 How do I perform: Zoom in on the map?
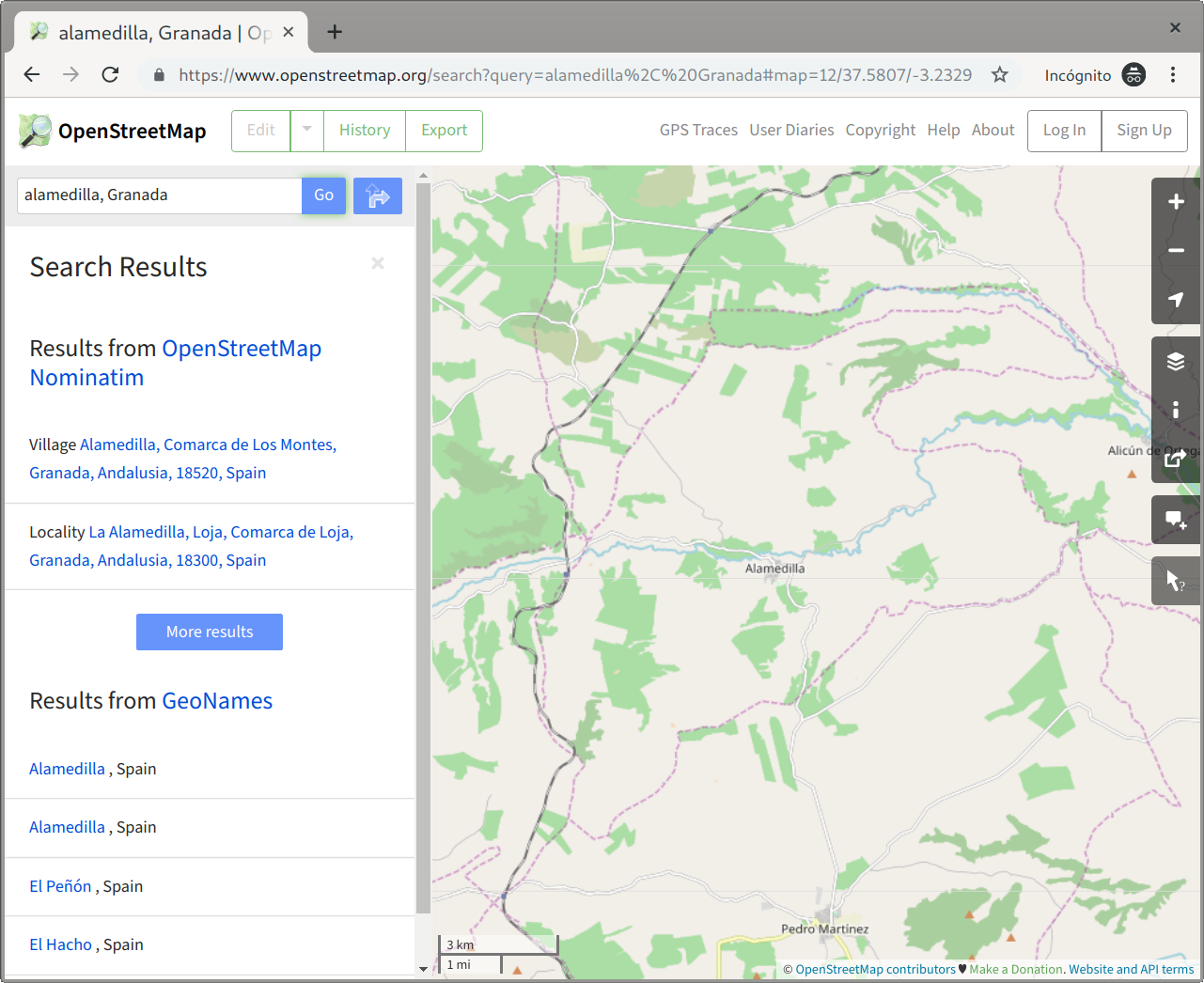click(x=1176, y=202)
